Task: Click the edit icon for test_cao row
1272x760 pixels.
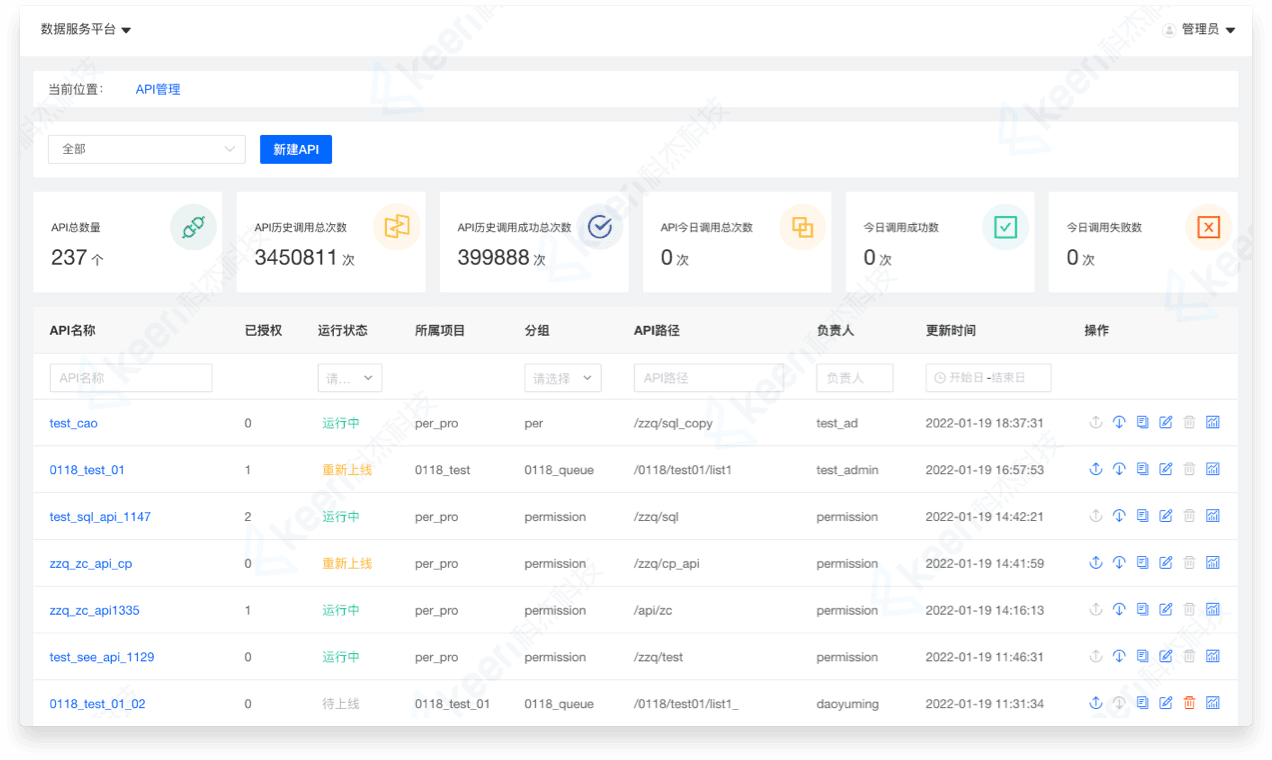Action: pos(1165,423)
